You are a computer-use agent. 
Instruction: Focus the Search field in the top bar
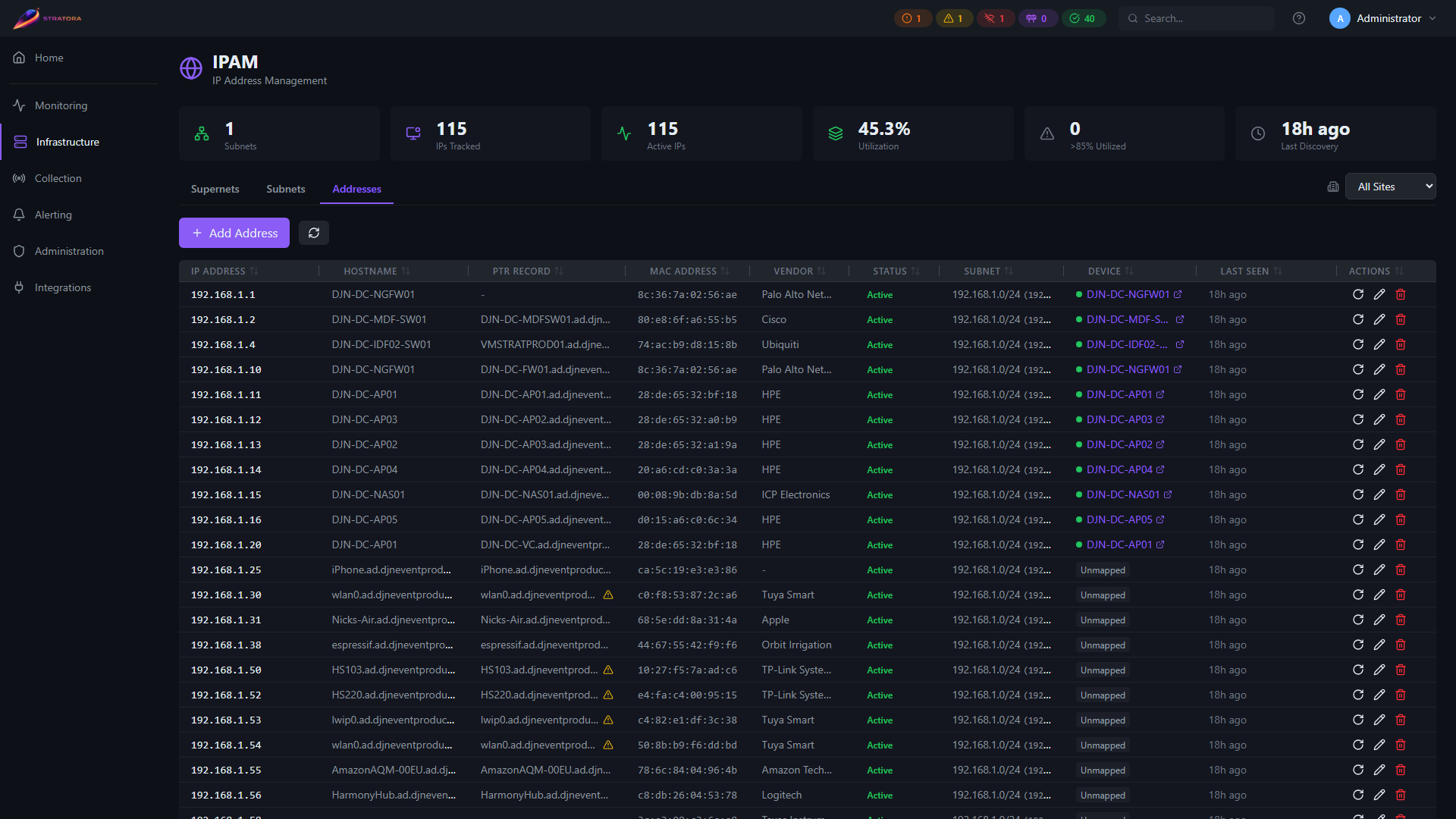pos(1197,18)
